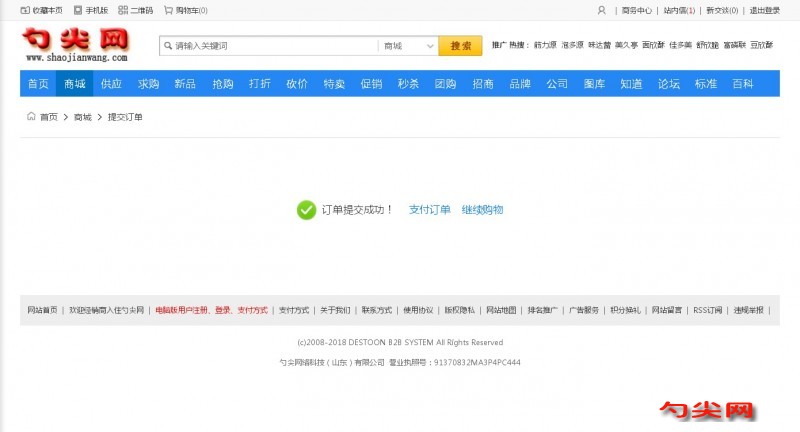Open the 供应 navigation tab
The height and width of the screenshot is (432, 800).
pyautogui.click(x=111, y=84)
